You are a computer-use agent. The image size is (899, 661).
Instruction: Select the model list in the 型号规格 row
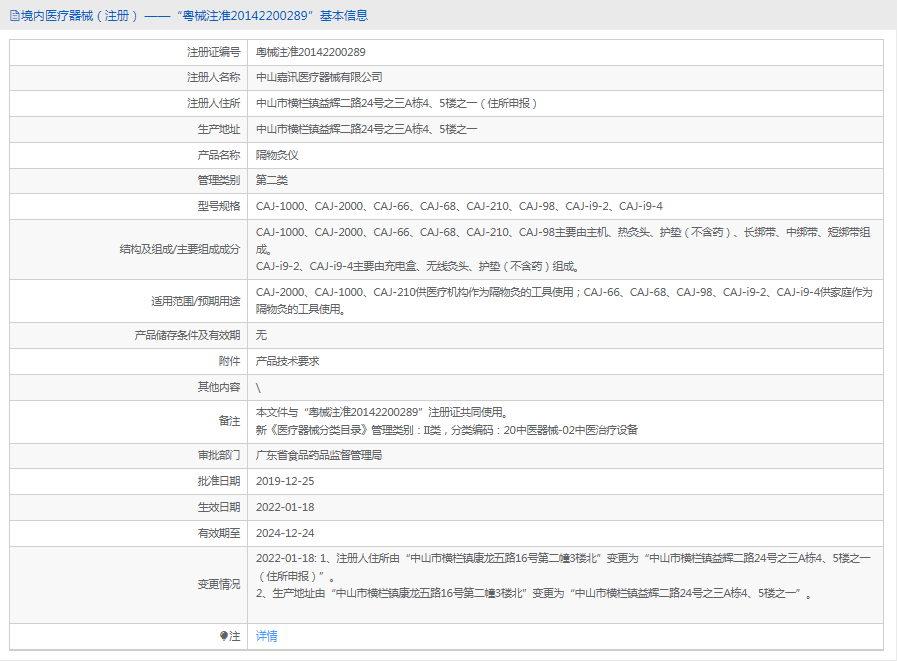tap(459, 206)
